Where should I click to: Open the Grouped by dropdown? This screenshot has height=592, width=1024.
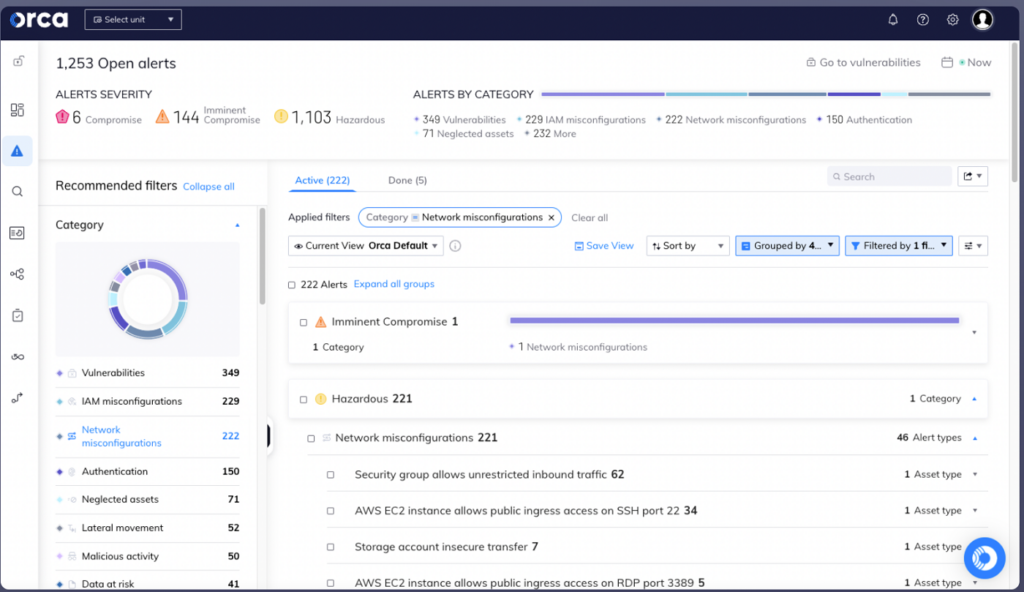(787, 245)
